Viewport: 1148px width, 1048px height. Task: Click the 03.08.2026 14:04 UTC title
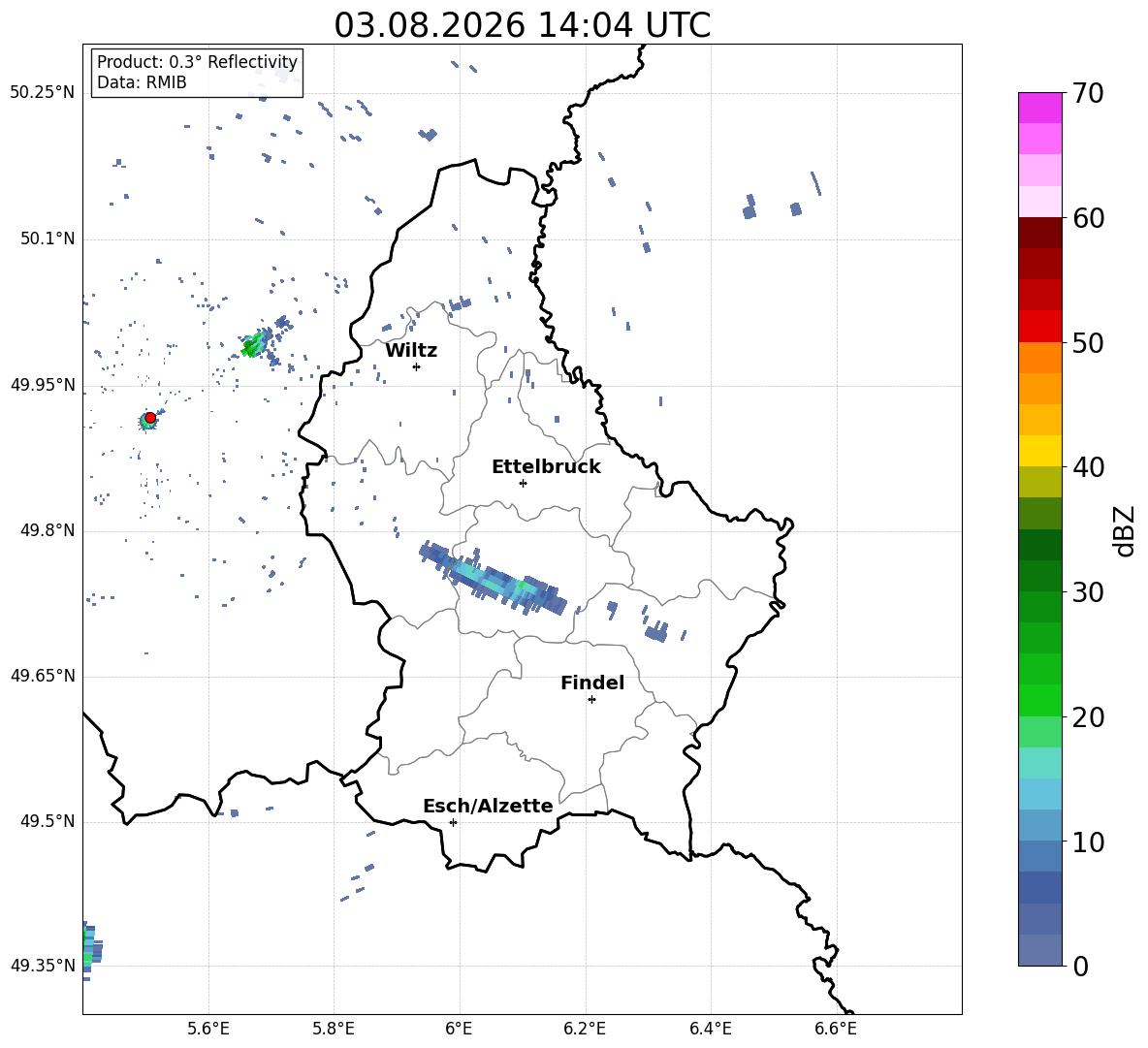[x=522, y=24]
